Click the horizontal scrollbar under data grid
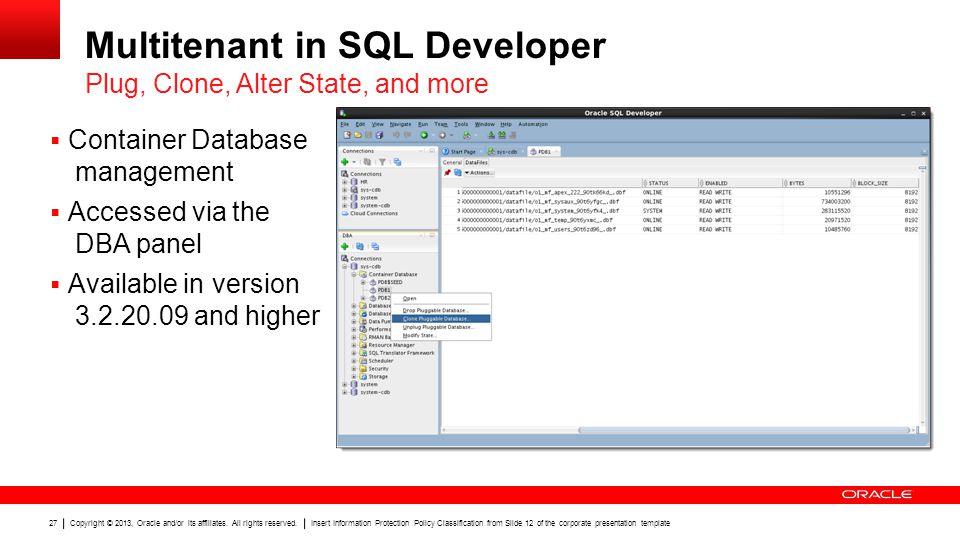The height and width of the screenshot is (540, 960). (744, 430)
